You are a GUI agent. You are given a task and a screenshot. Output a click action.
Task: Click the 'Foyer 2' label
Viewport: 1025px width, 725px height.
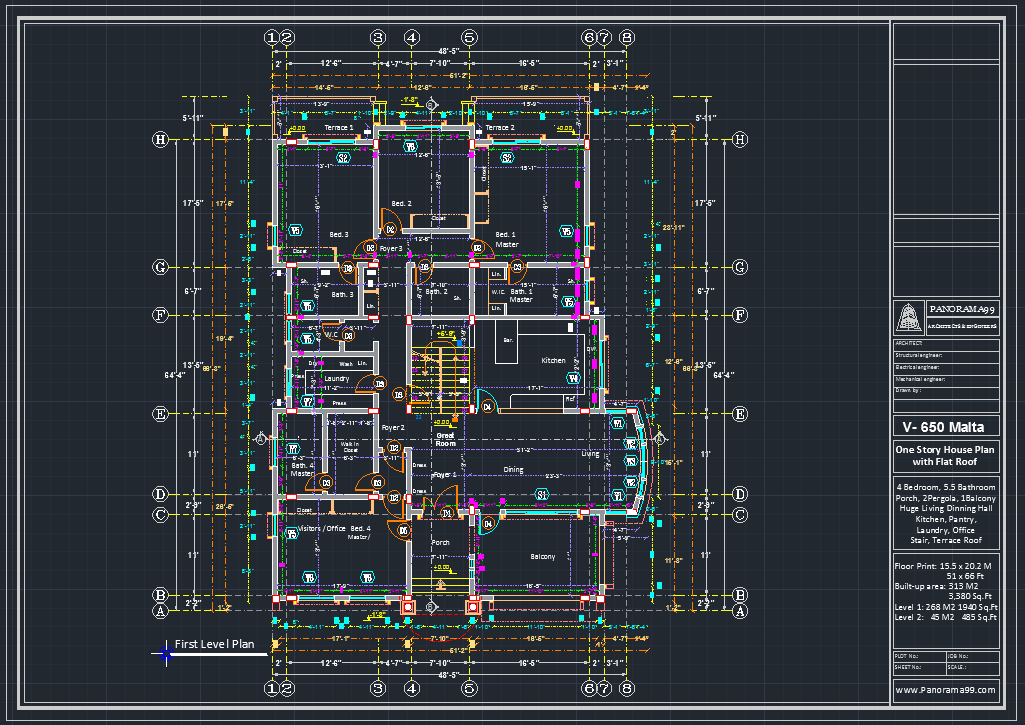[x=393, y=428]
